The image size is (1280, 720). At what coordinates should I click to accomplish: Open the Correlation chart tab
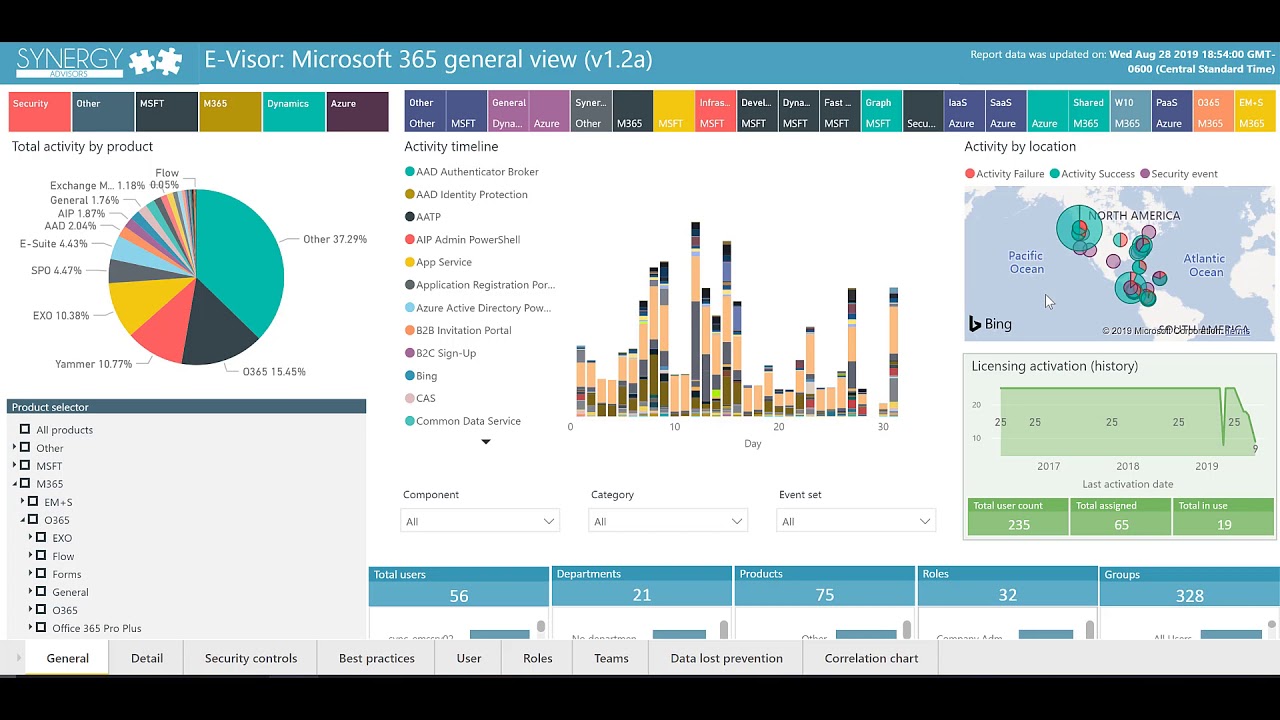pos(871,658)
